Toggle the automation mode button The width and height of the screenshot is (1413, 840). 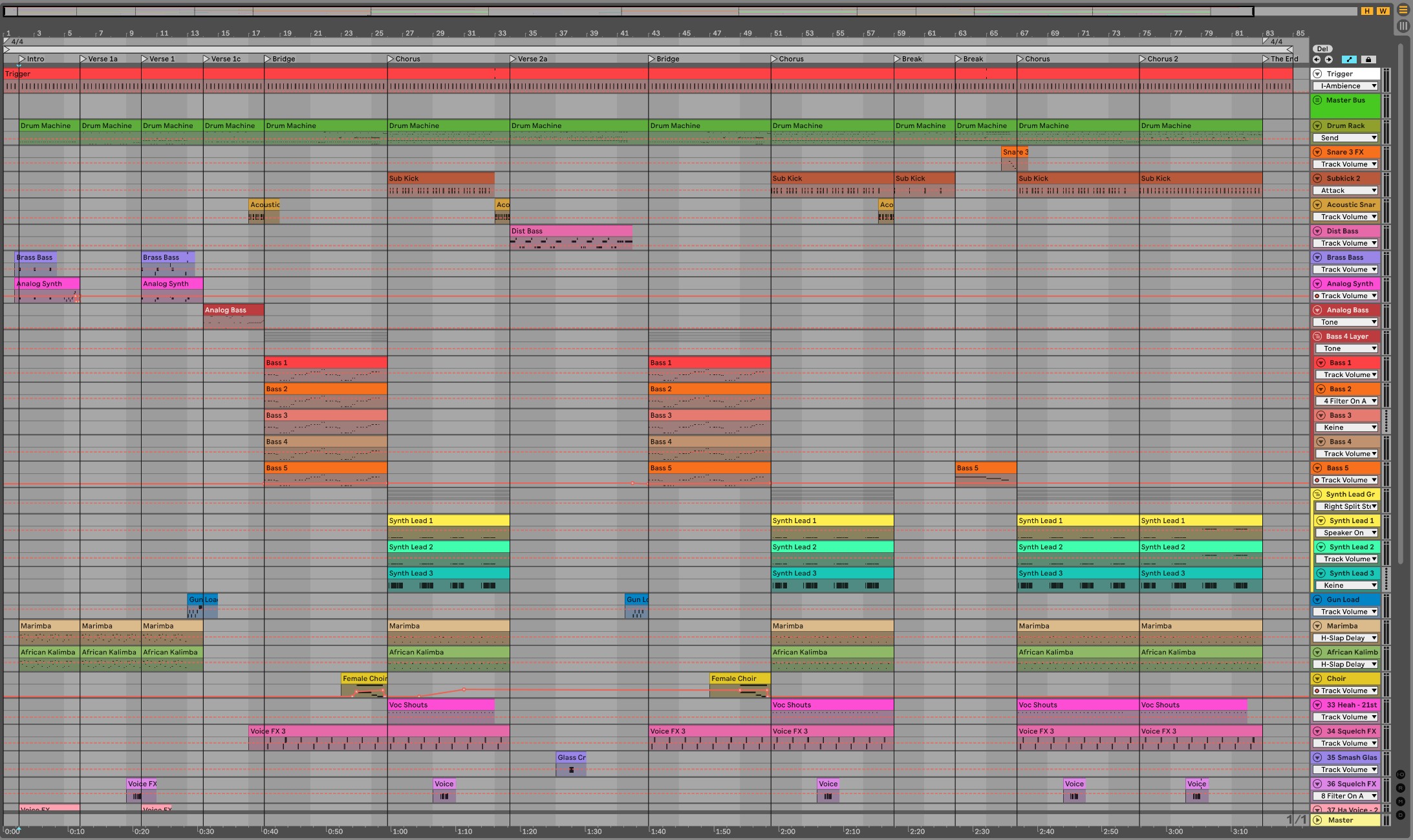(x=1349, y=59)
